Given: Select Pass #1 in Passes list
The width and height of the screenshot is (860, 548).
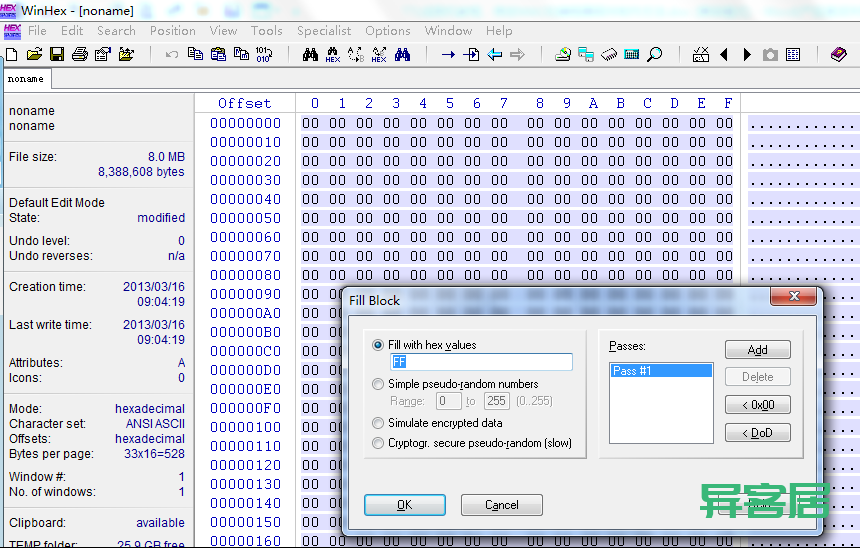Looking at the screenshot, I should (x=661, y=371).
